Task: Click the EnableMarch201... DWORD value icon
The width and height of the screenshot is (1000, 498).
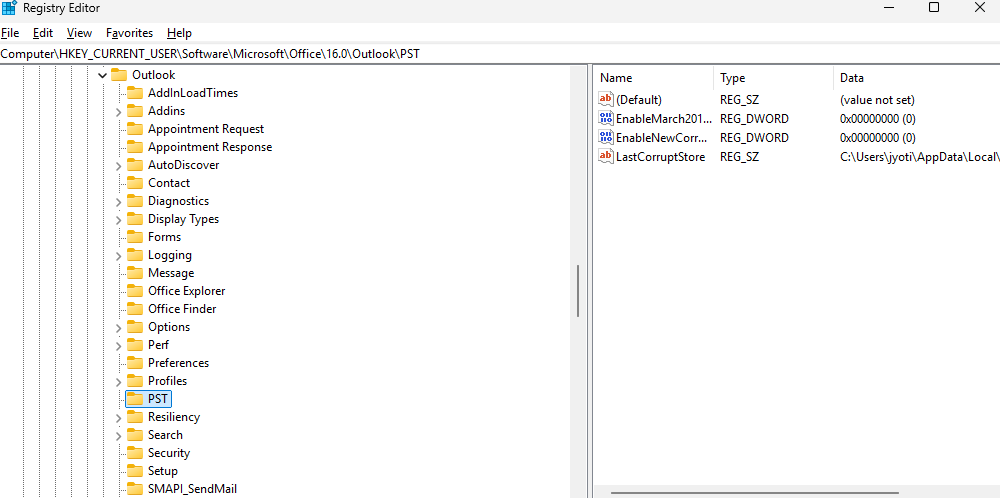Action: [605, 119]
